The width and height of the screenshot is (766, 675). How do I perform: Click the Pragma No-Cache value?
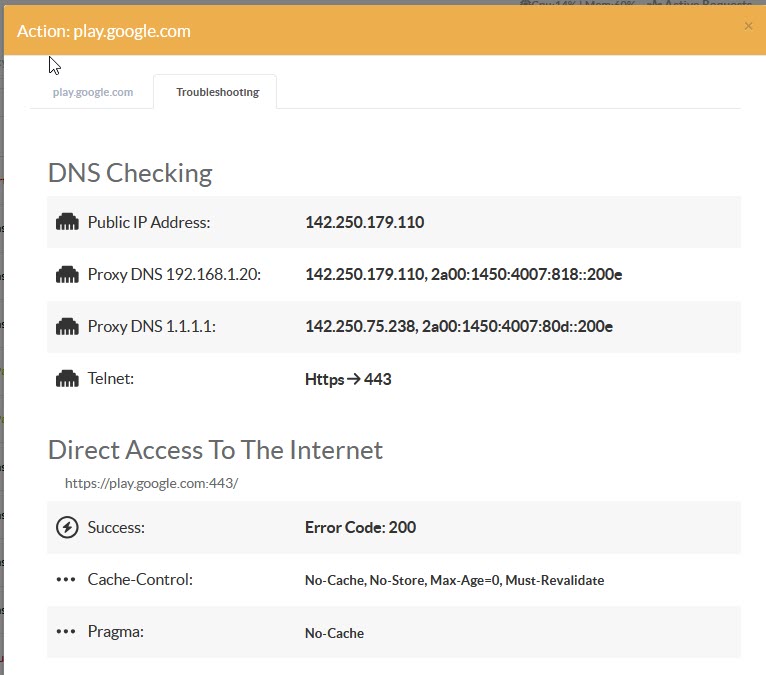[334, 633]
